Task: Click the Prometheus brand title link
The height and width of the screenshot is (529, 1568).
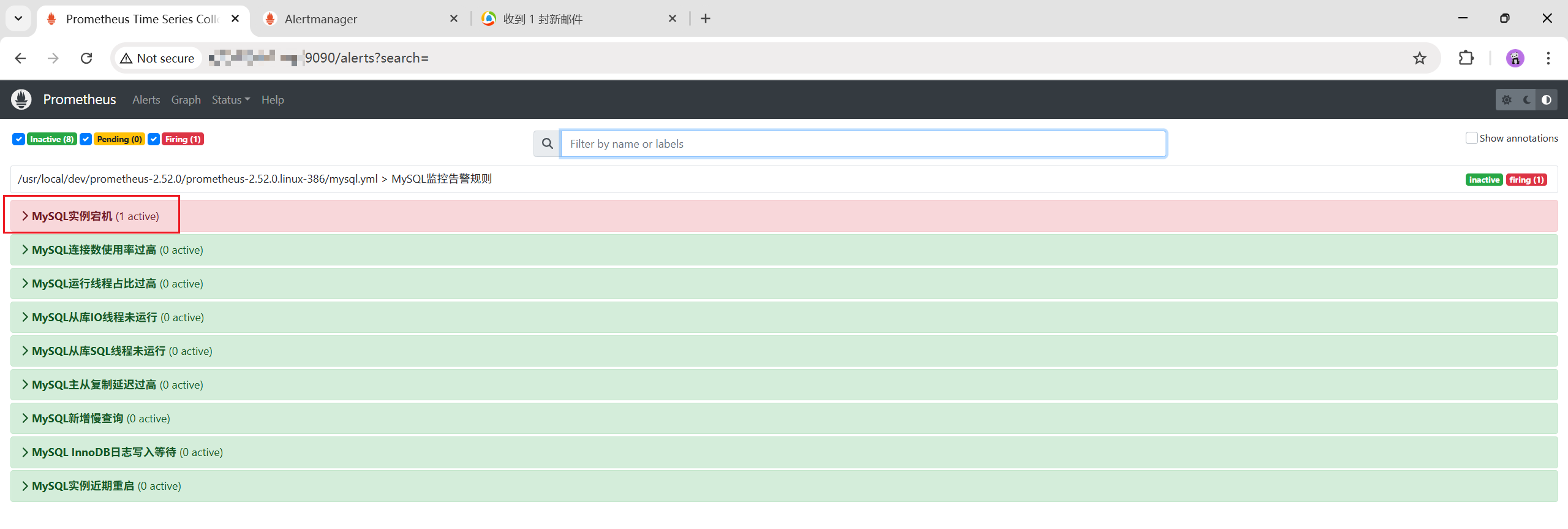Action: (x=80, y=99)
